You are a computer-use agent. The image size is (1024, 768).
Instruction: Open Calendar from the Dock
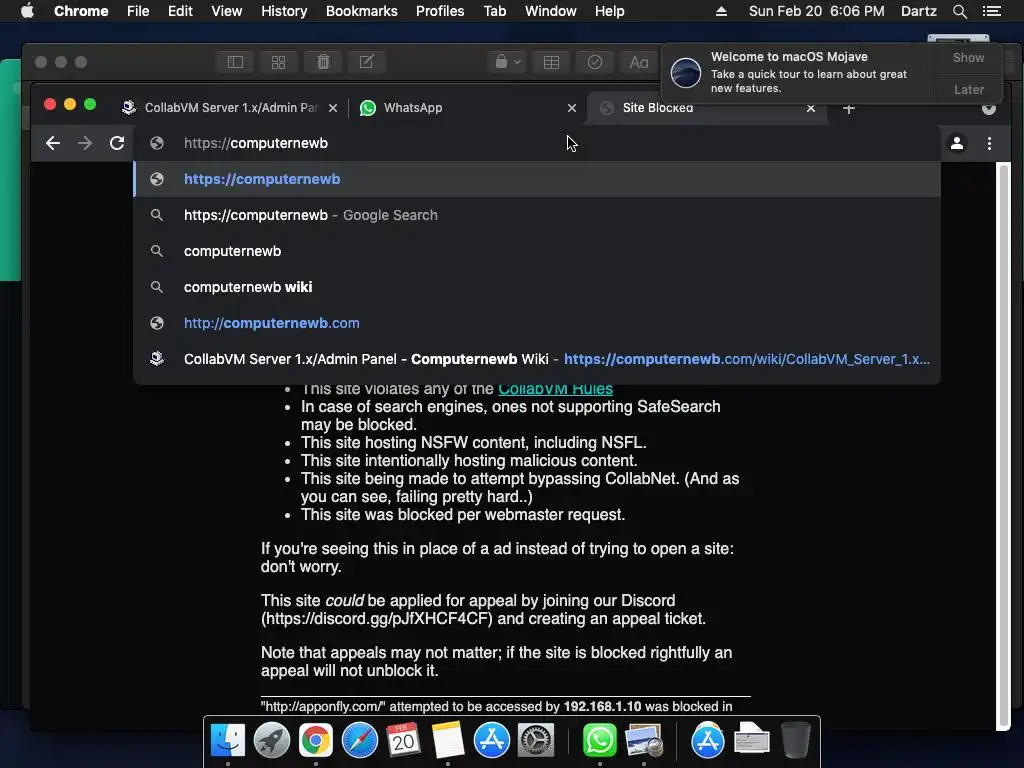coord(403,741)
